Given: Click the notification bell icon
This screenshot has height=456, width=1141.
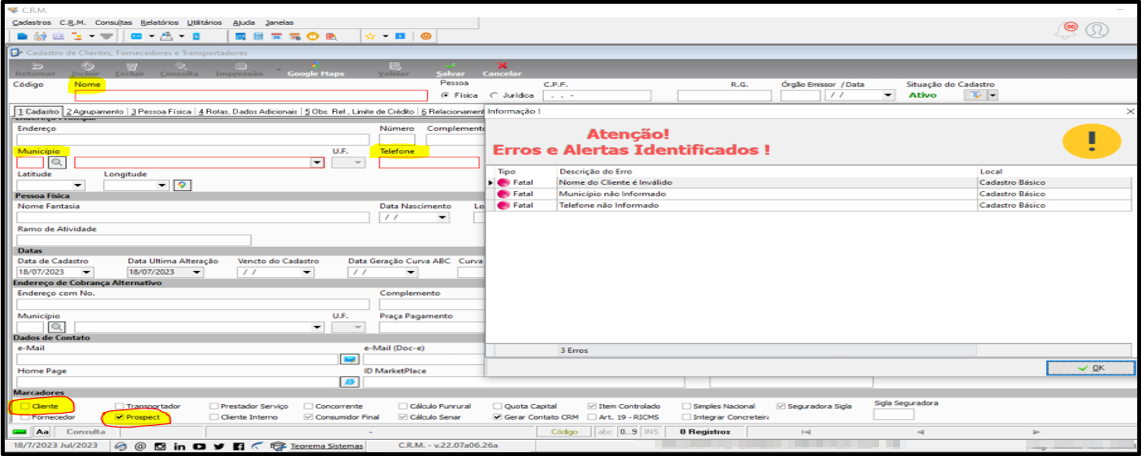Looking at the screenshot, I should 1067,30.
